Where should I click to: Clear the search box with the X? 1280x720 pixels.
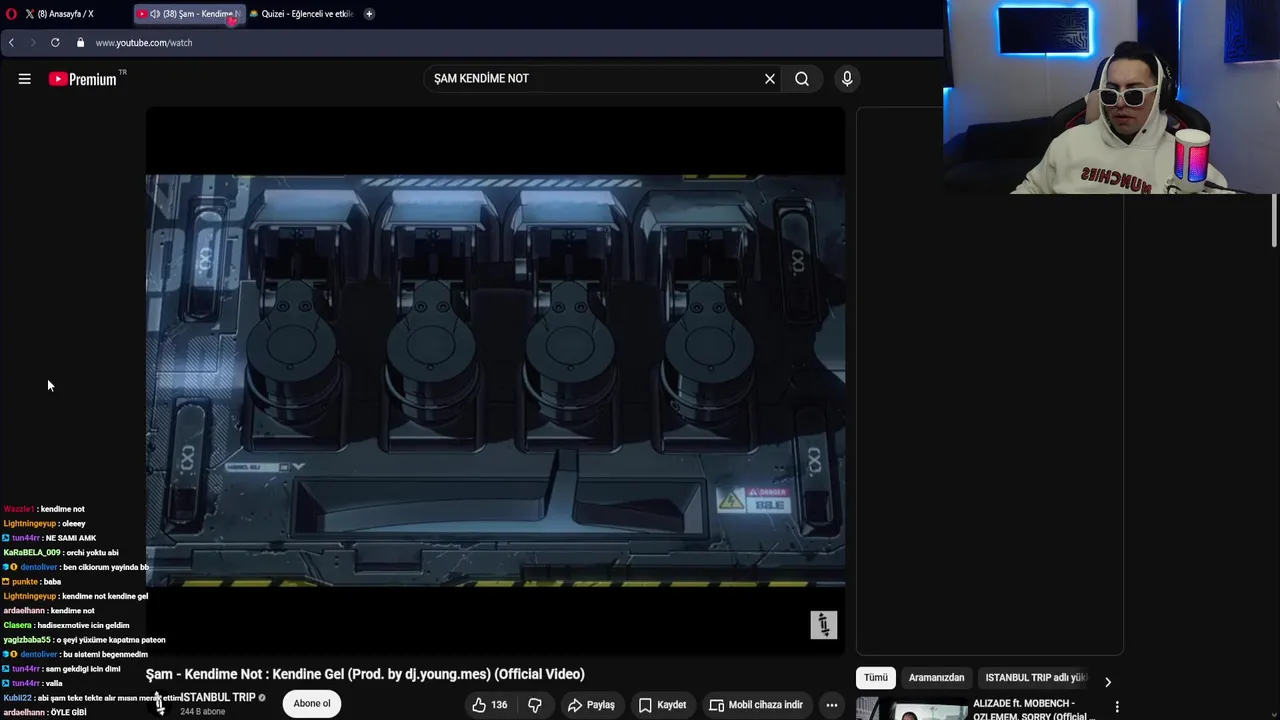(770, 79)
